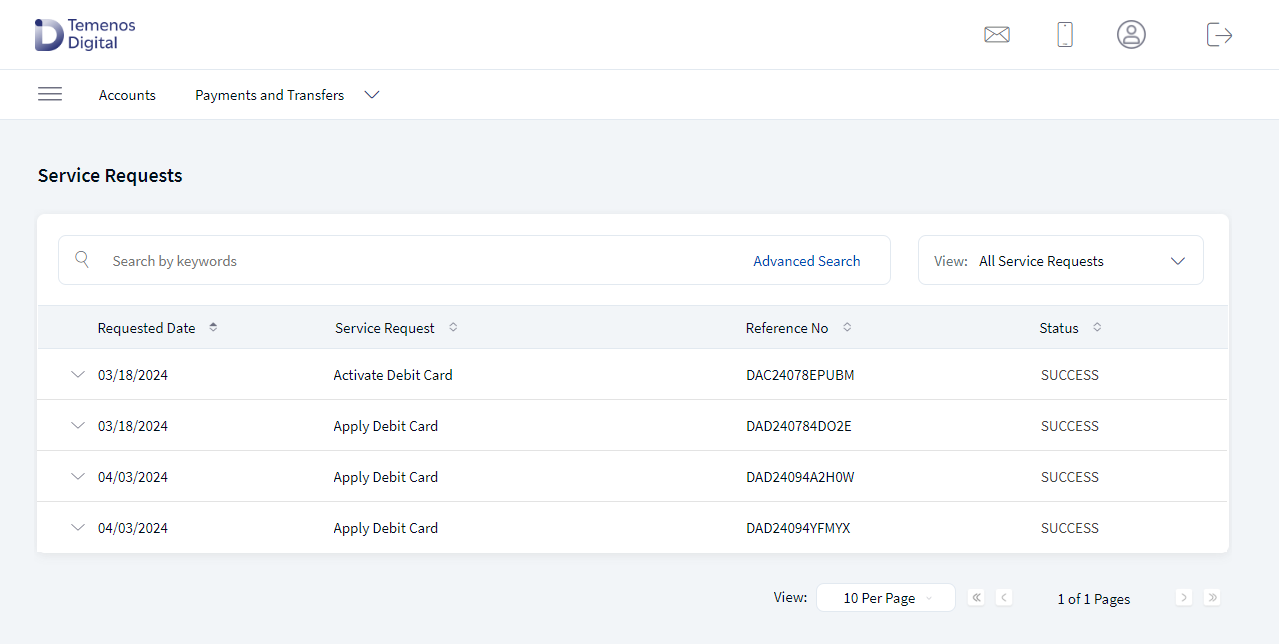This screenshot has height=644, width=1279.
Task: Sort by Status column arrows
Action: [x=1097, y=327]
